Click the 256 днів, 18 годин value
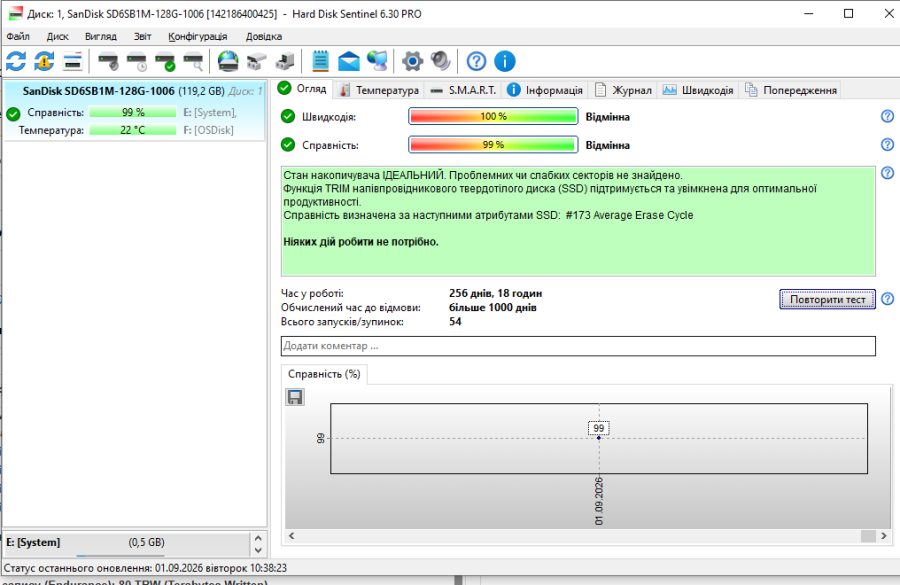 [x=495, y=293]
